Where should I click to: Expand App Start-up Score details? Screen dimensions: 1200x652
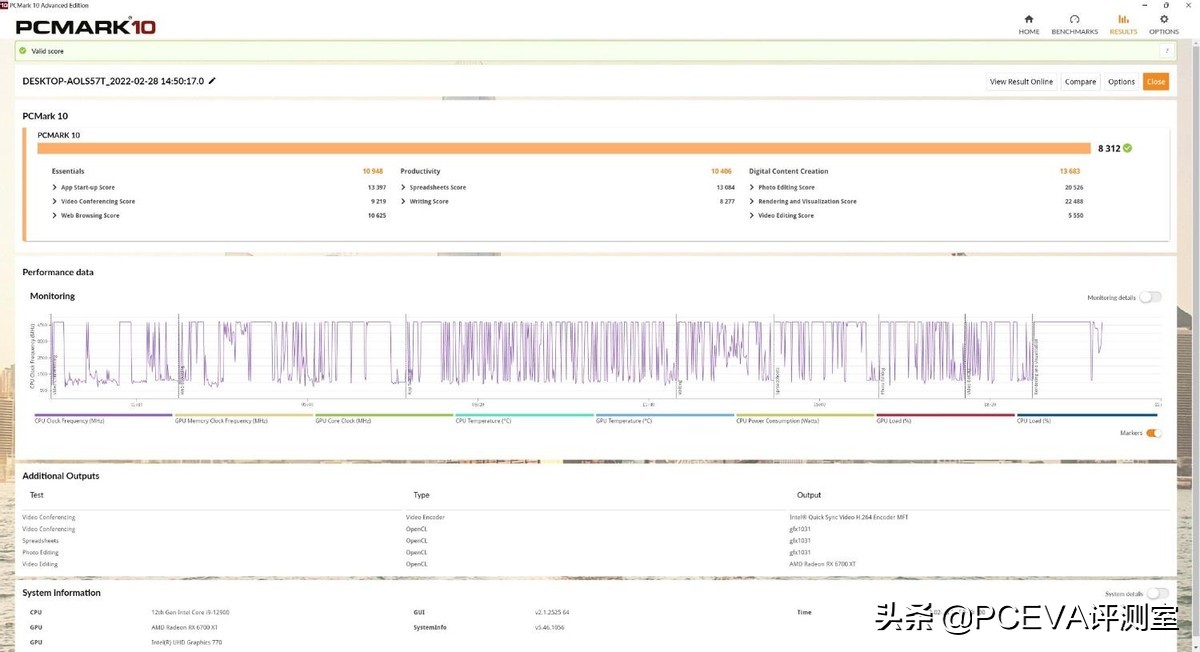[54, 187]
